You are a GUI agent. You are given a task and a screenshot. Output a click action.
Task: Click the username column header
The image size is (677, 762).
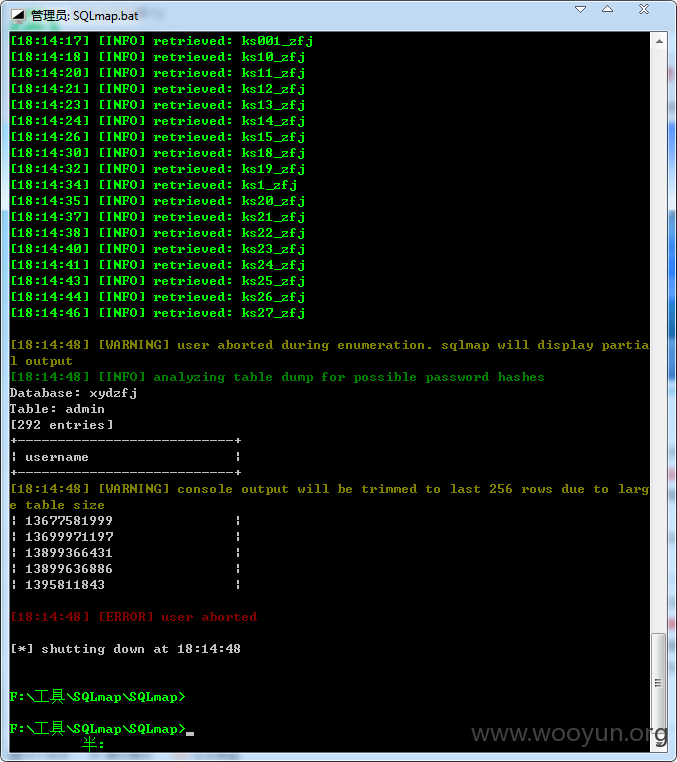57,457
